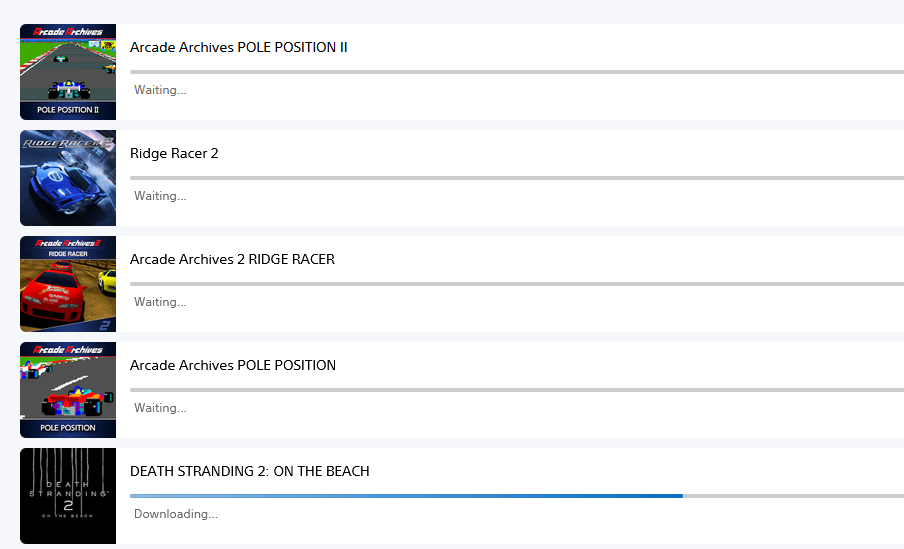Click the DEATH STRANDING 2 cover art
This screenshot has height=549, width=904.
[x=68, y=497]
